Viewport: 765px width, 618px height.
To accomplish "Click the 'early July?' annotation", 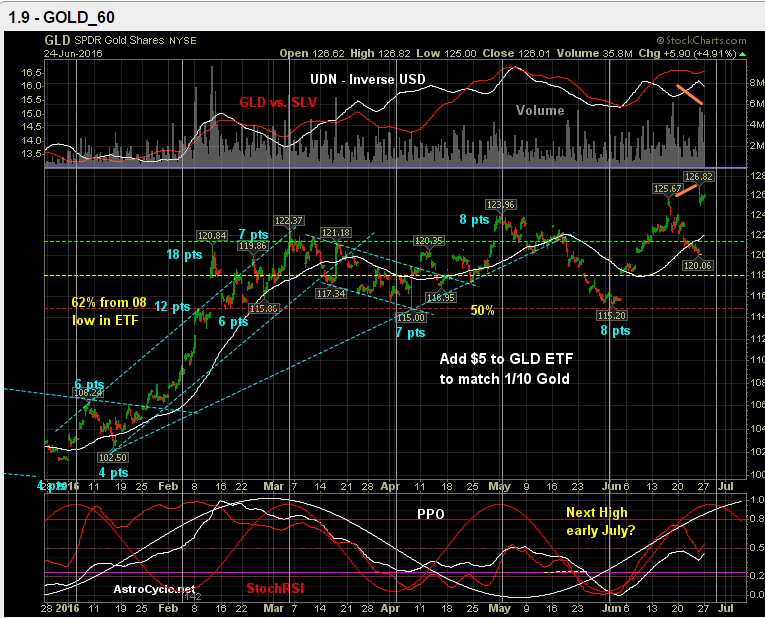I will 601,531.
